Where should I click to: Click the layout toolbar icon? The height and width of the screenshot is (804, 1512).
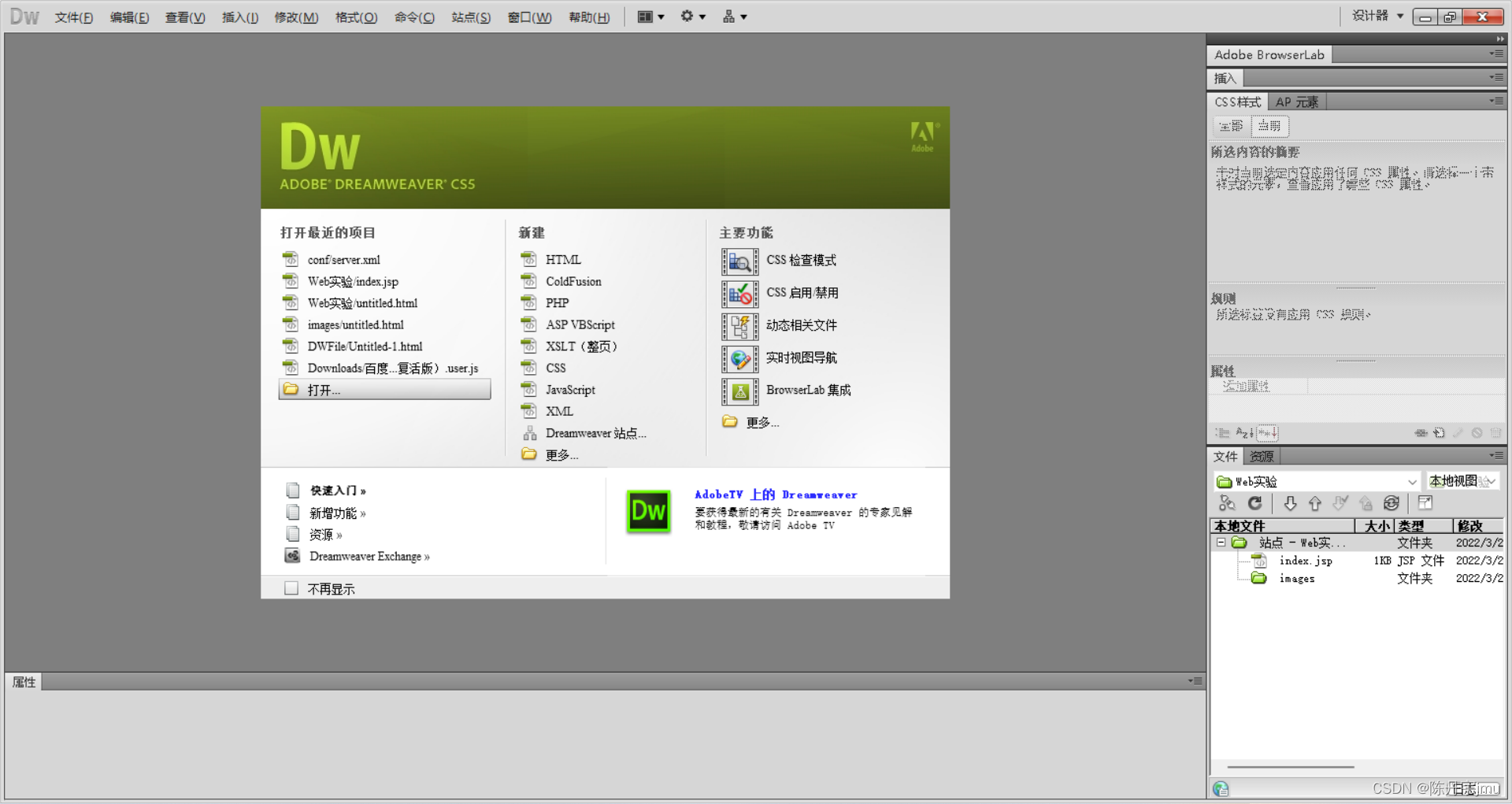click(650, 17)
